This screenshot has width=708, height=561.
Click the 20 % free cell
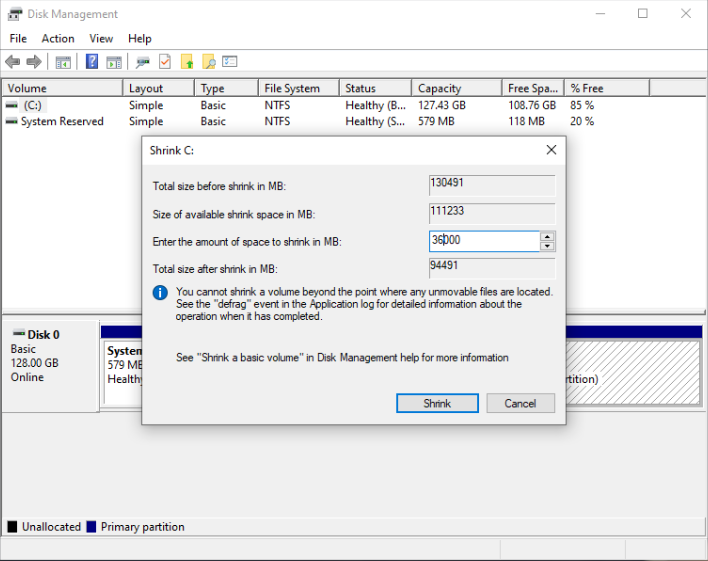(x=582, y=121)
